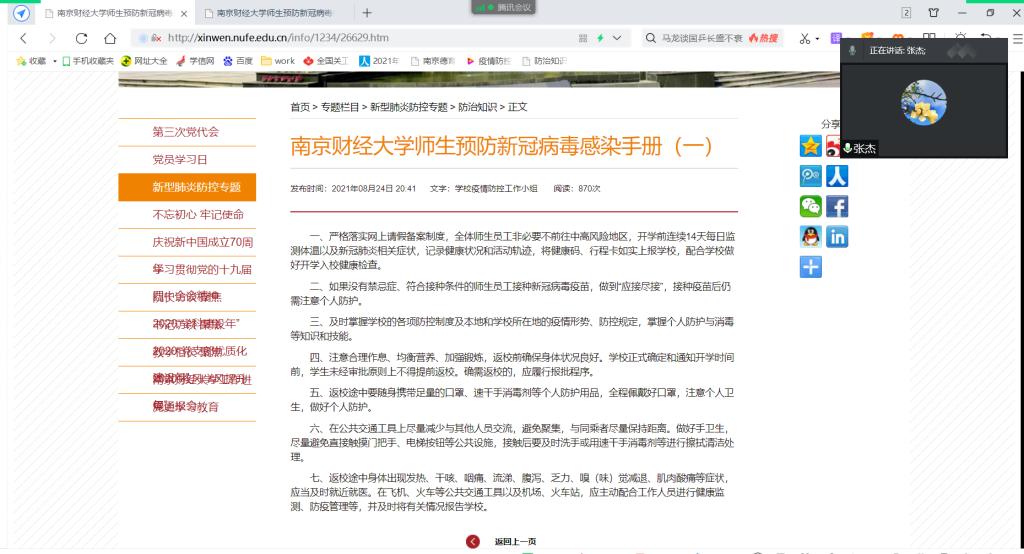Click 返回上一页 back link
This screenshot has height=554, width=1024.
(515, 541)
